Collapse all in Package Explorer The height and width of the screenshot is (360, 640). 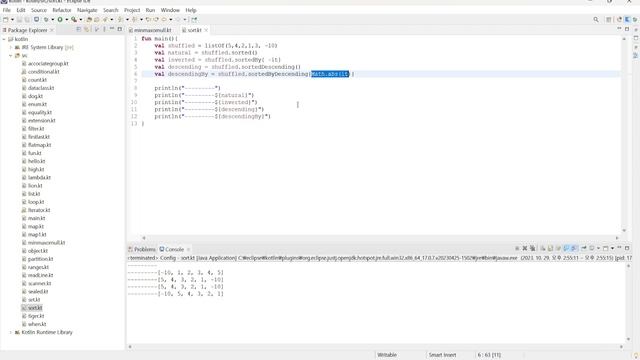[x=78, y=29]
